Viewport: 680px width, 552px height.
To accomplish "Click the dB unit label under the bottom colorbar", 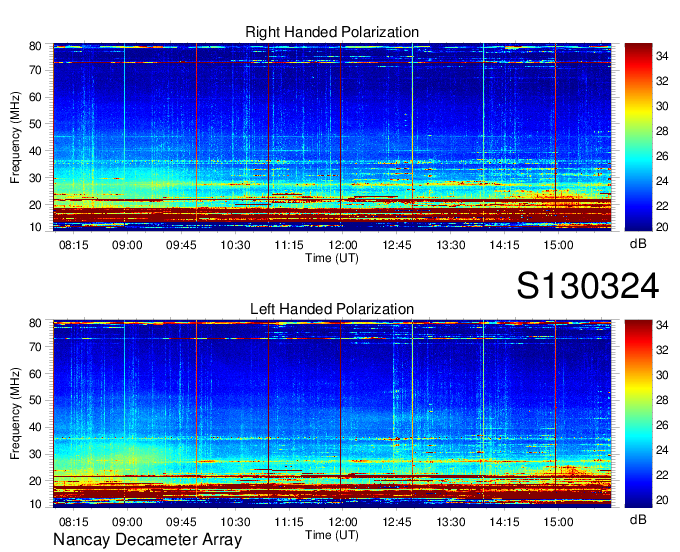I will point(638,520).
